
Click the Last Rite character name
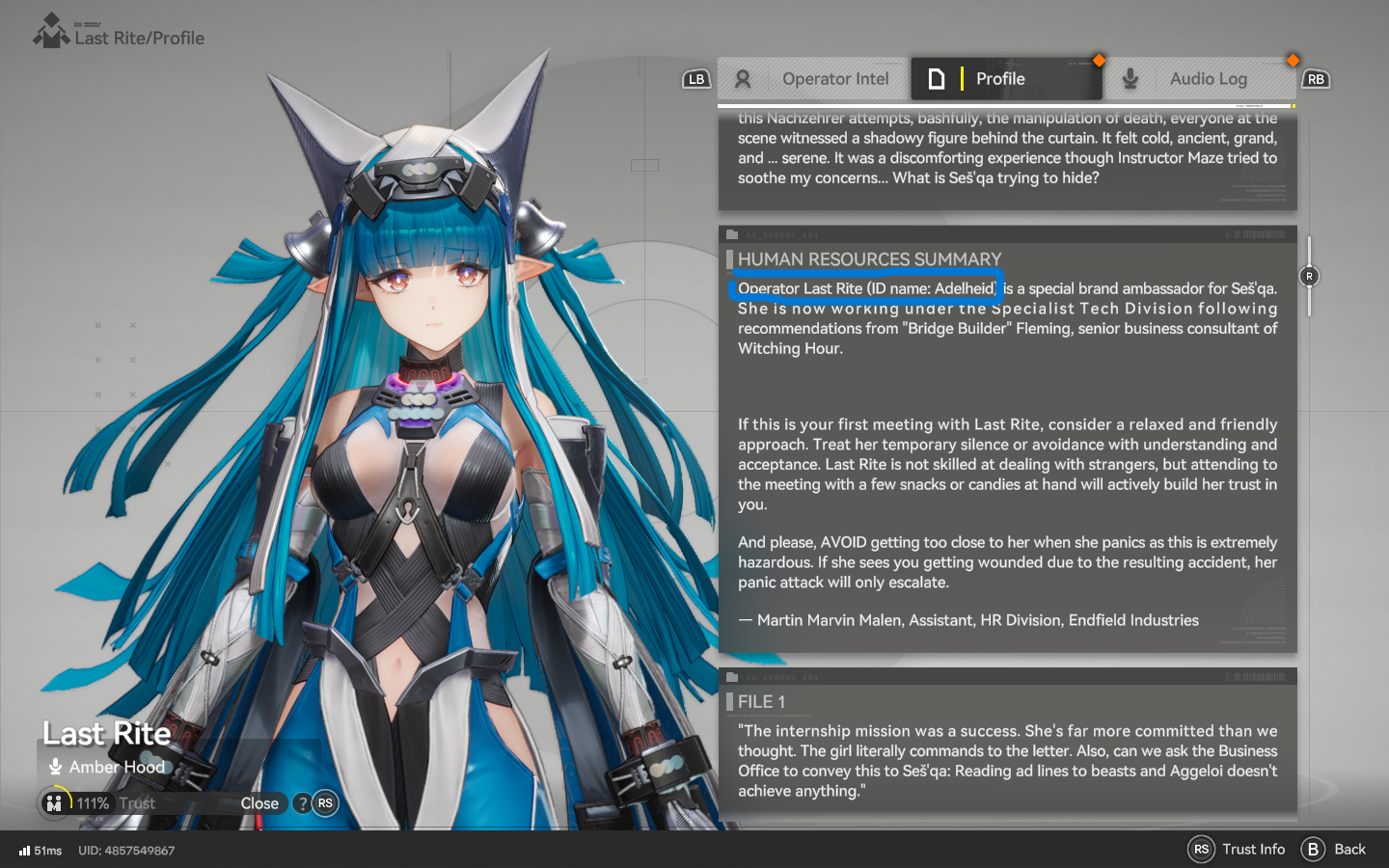coord(107,734)
